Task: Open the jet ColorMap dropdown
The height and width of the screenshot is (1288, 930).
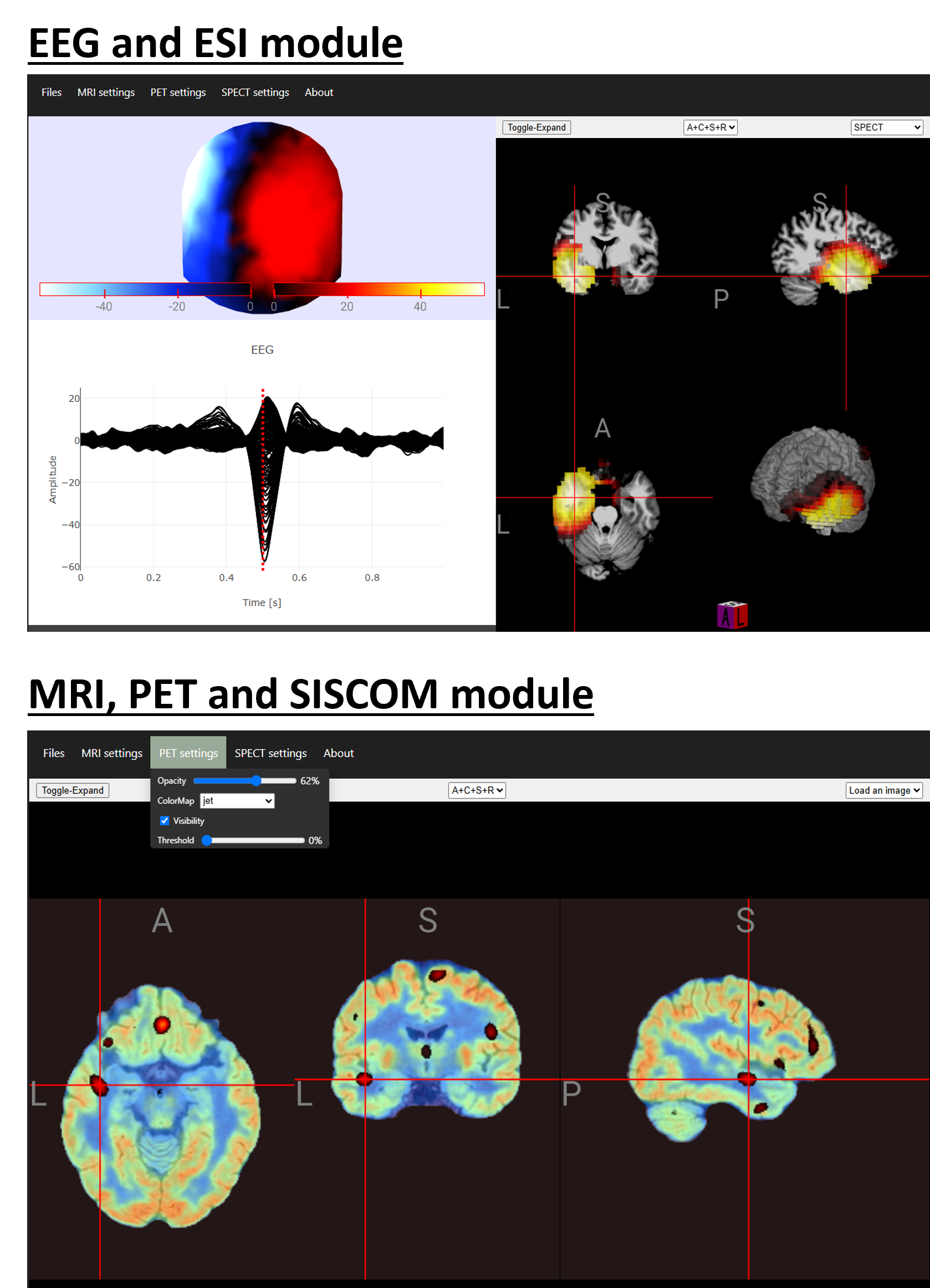Action: tap(237, 801)
